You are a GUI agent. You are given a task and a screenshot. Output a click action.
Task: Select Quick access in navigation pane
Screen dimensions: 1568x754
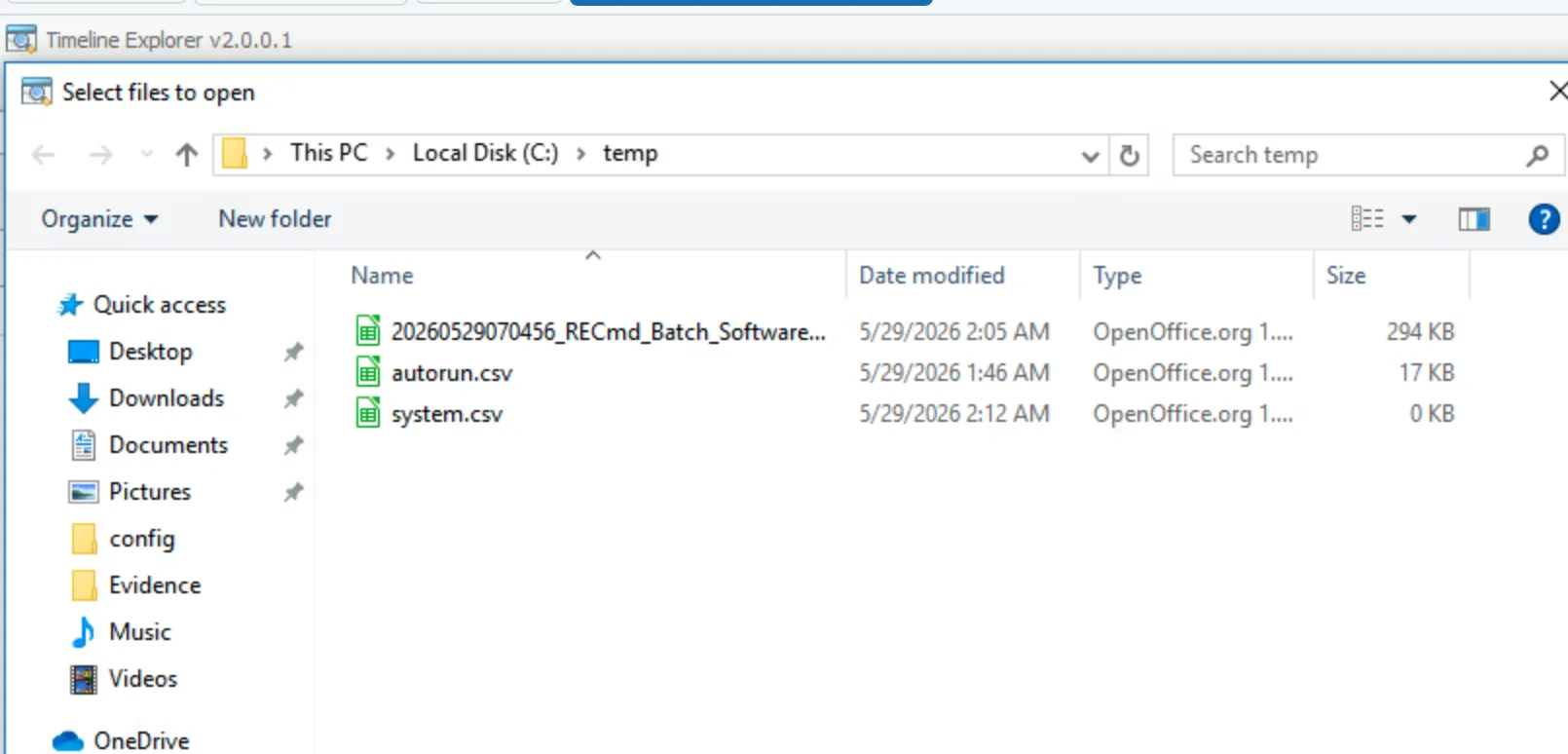pyautogui.click(x=160, y=305)
